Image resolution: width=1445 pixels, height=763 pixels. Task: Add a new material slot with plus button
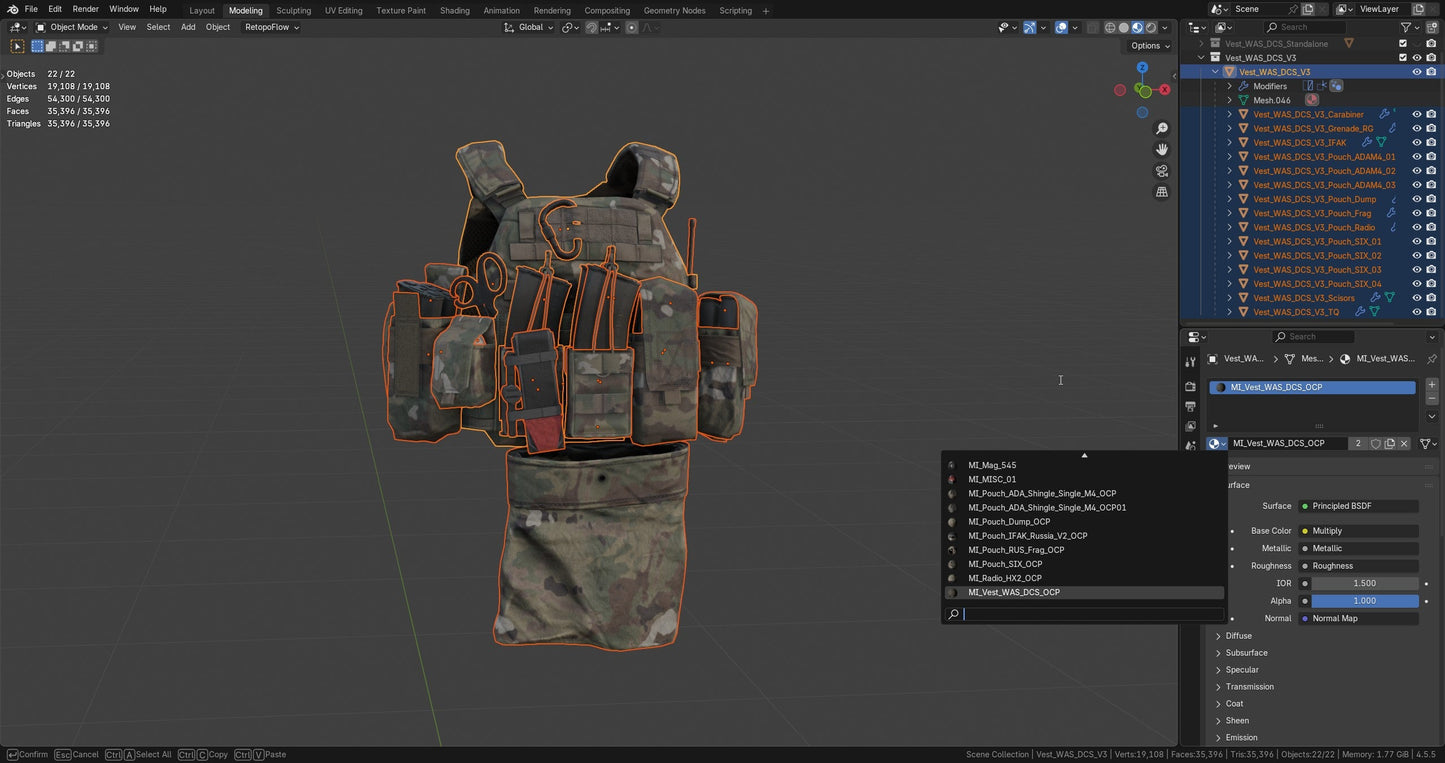[1432, 384]
